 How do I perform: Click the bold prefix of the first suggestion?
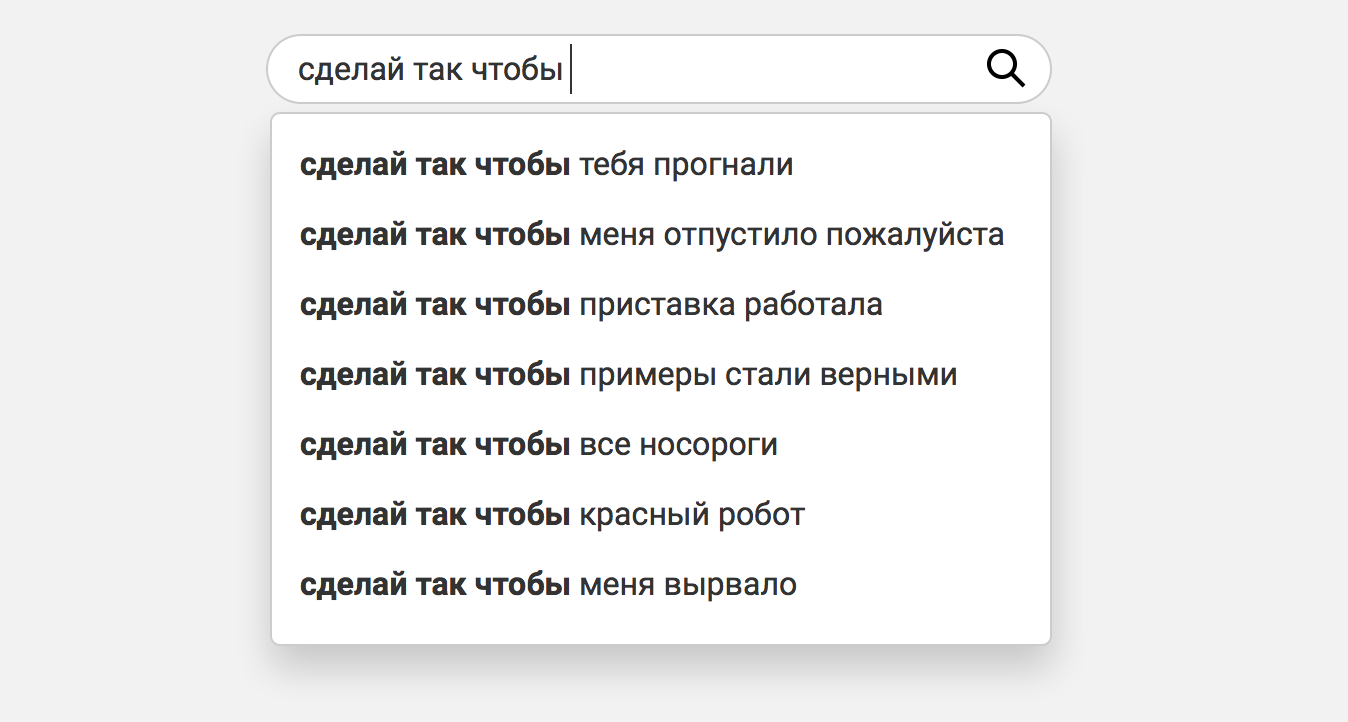click(x=435, y=165)
